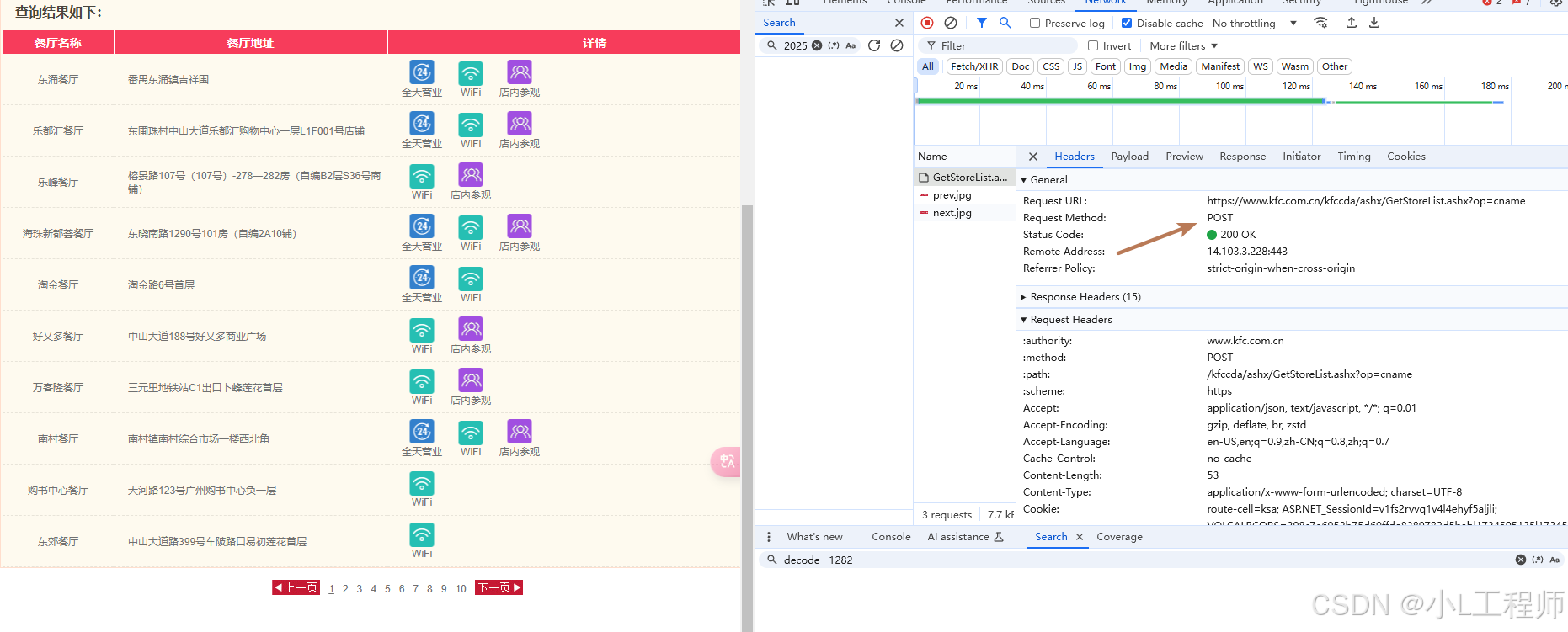Clear search results in Search panel
Viewport: 1568px width, 632px height.
(897, 45)
